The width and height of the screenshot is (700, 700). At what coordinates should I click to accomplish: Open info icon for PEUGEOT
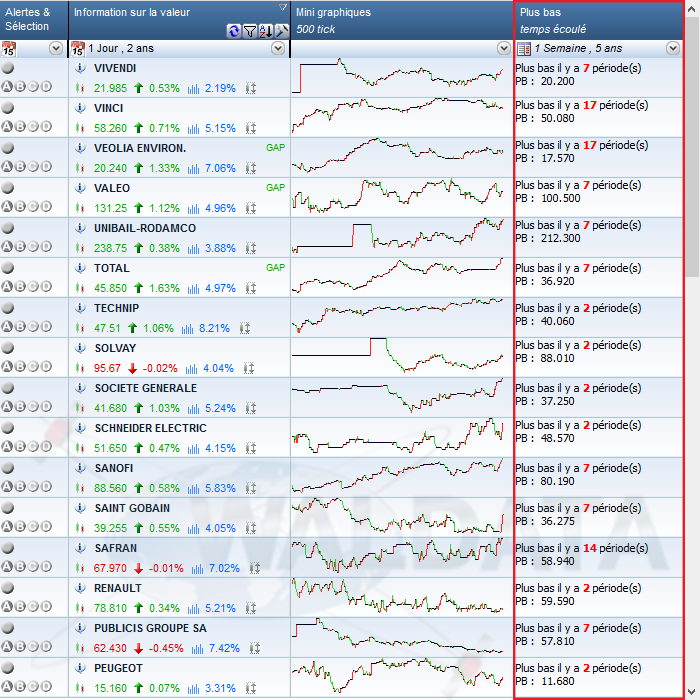coord(80,668)
